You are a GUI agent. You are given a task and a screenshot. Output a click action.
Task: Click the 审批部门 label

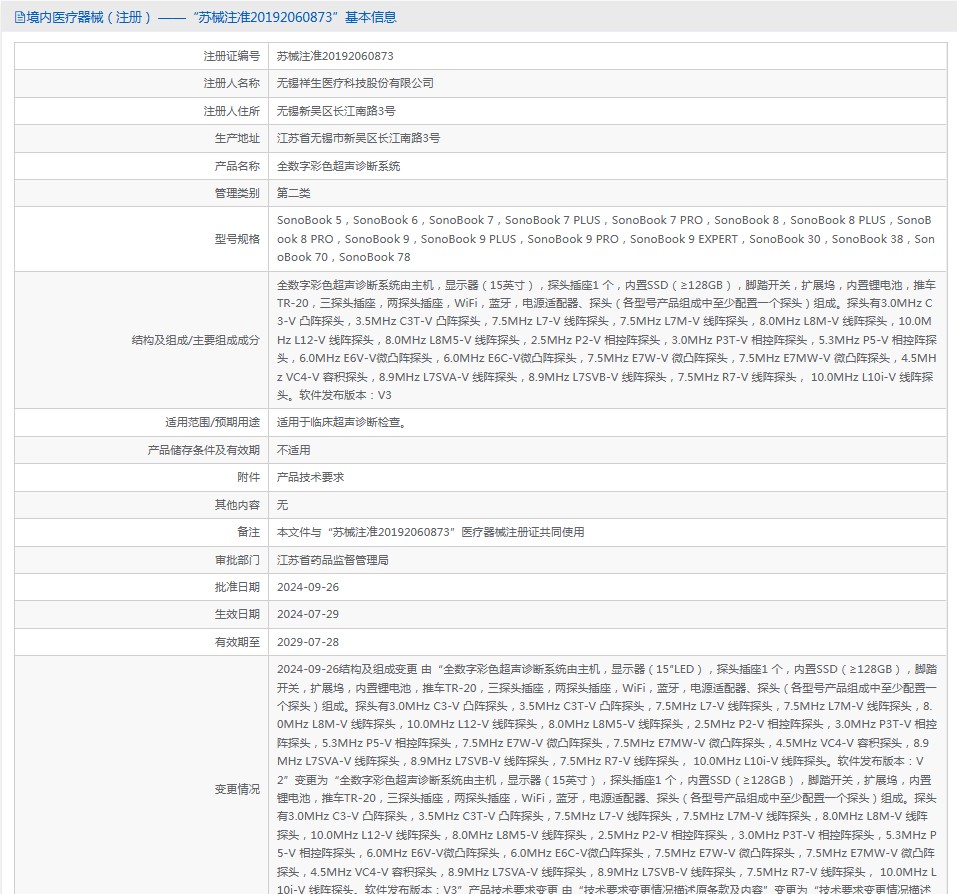[237, 560]
